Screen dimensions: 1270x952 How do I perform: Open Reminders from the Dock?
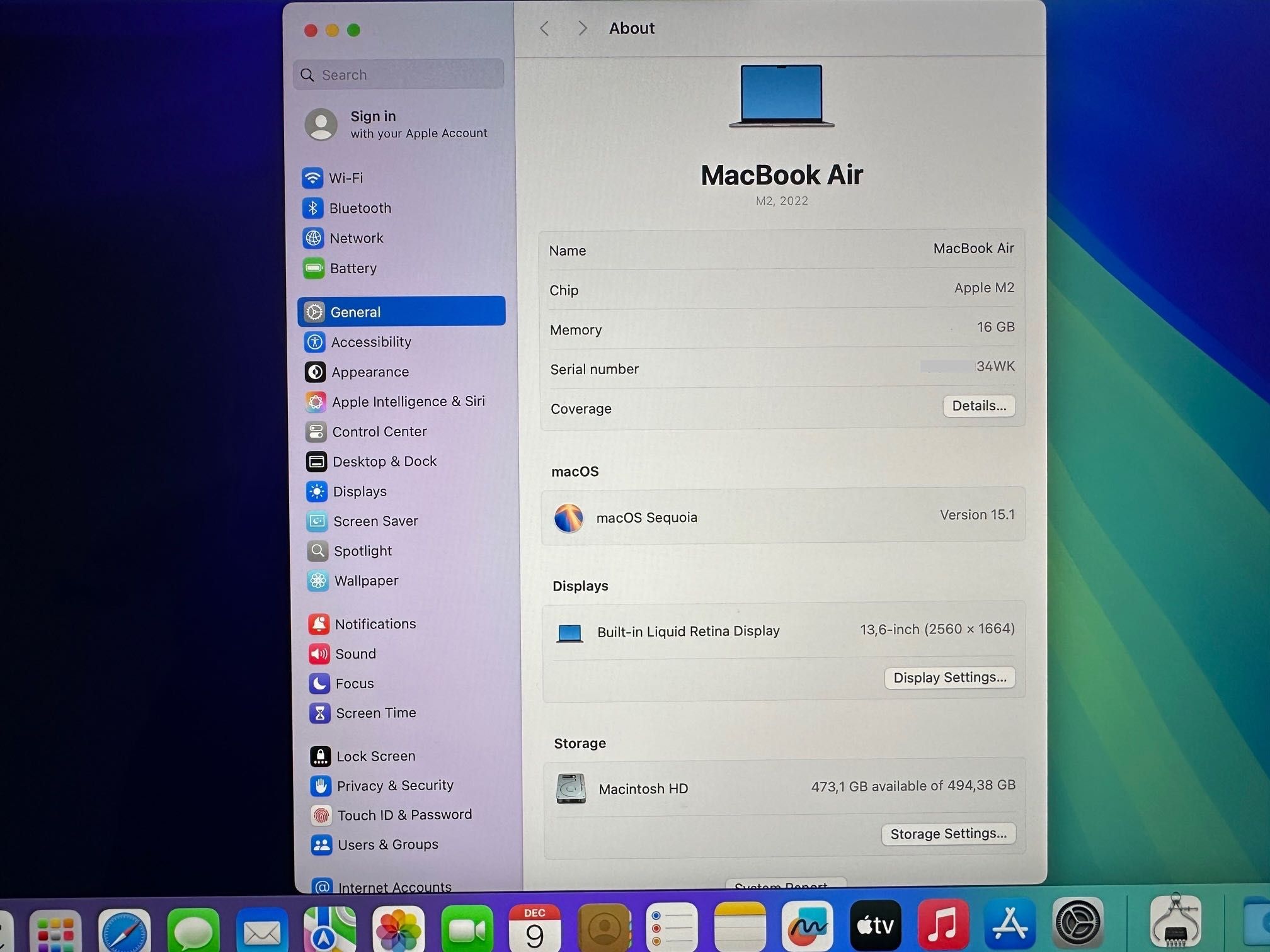coord(672,927)
